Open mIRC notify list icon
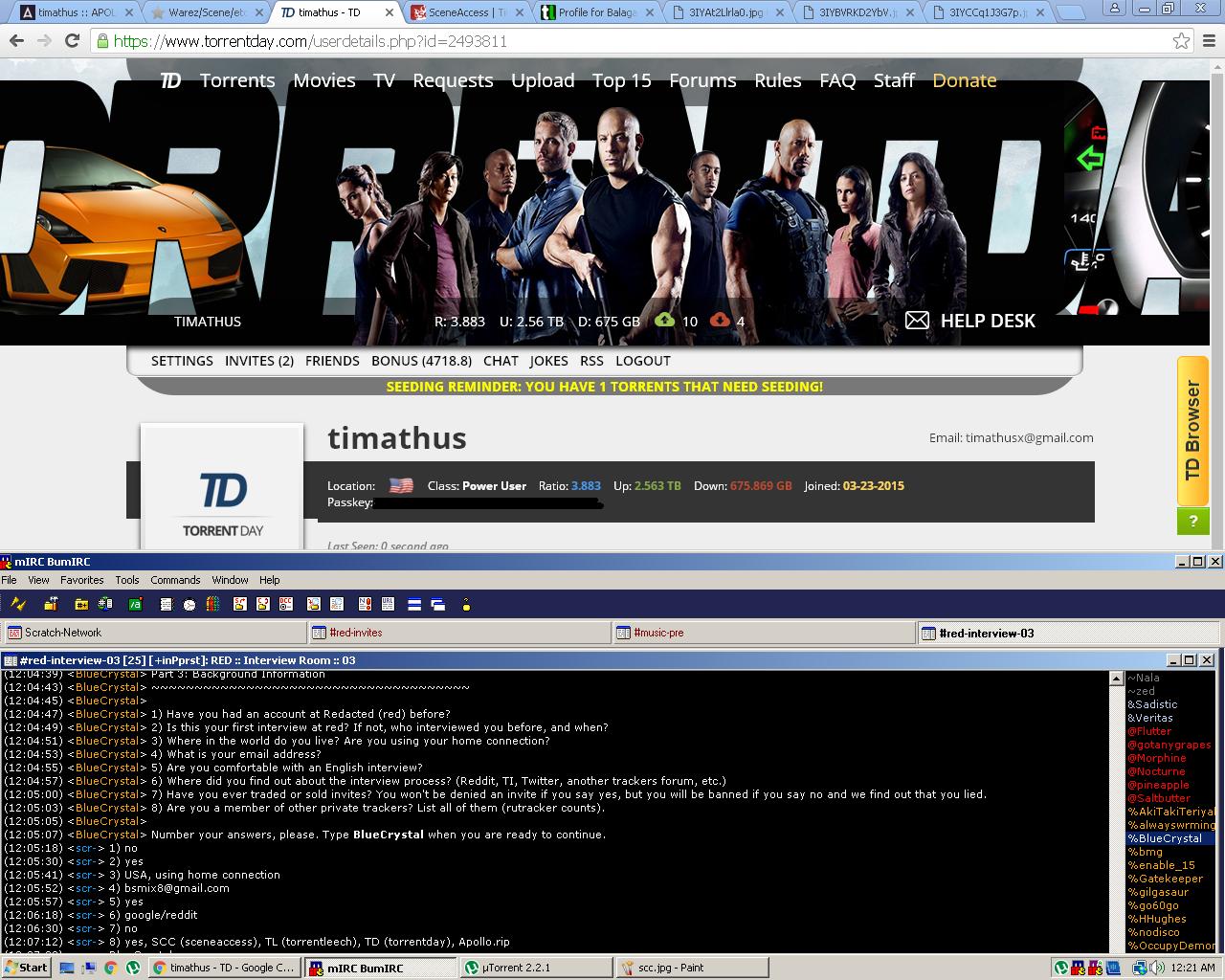Viewport: 1225px width, 980px height. coord(364,604)
